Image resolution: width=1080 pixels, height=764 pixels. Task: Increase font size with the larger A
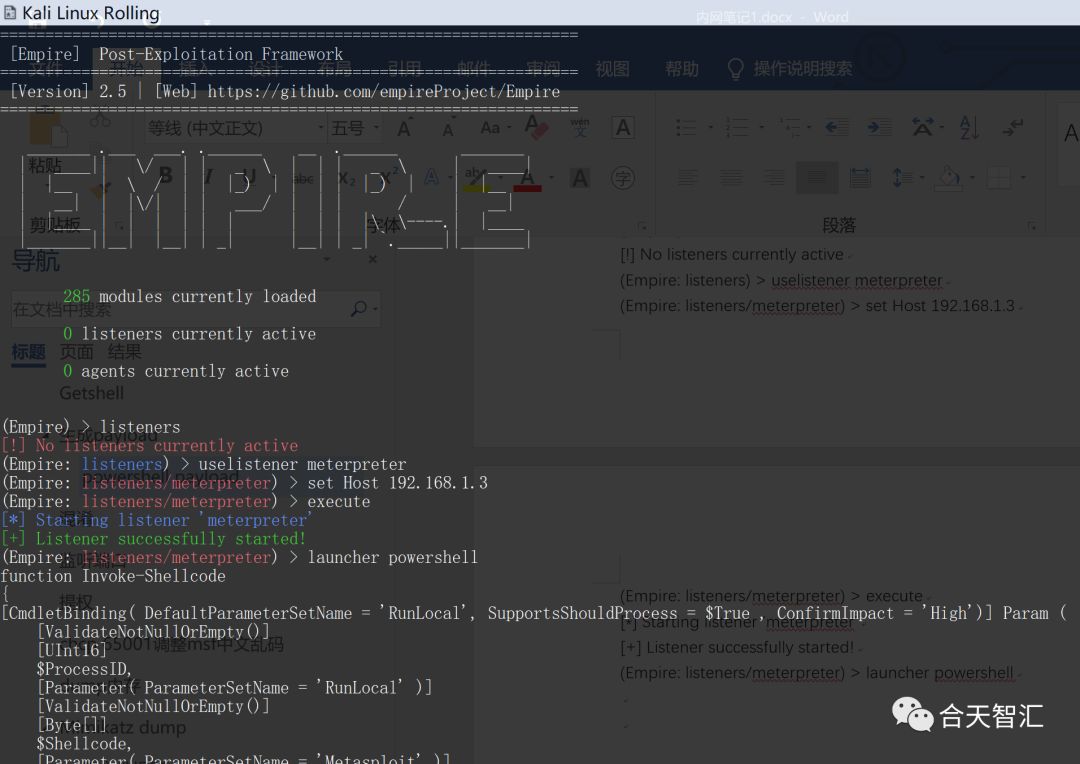pyautogui.click(x=404, y=128)
